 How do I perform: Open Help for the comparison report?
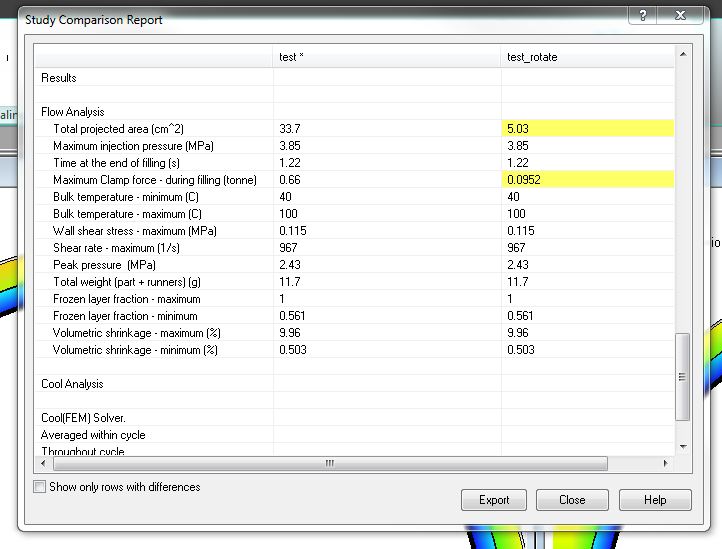pyautogui.click(x=655, y=500)
